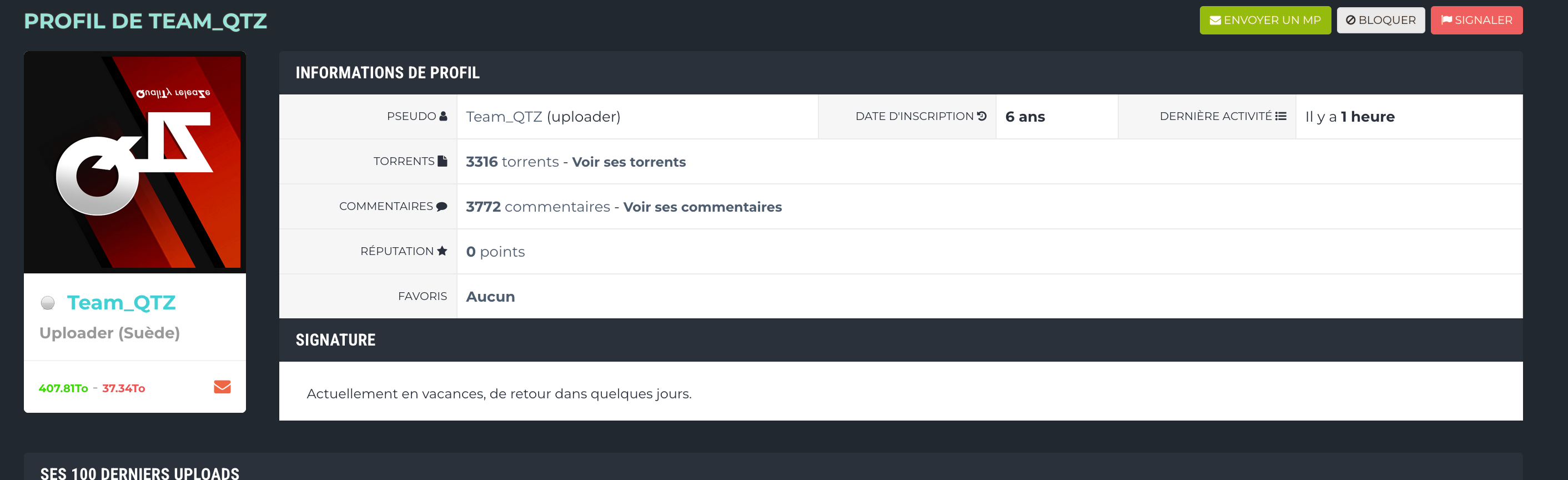Click the 'Ses 100 derniers uploads' header
Viewport: 1568px width, 480px height.
[x=139, y=473]
